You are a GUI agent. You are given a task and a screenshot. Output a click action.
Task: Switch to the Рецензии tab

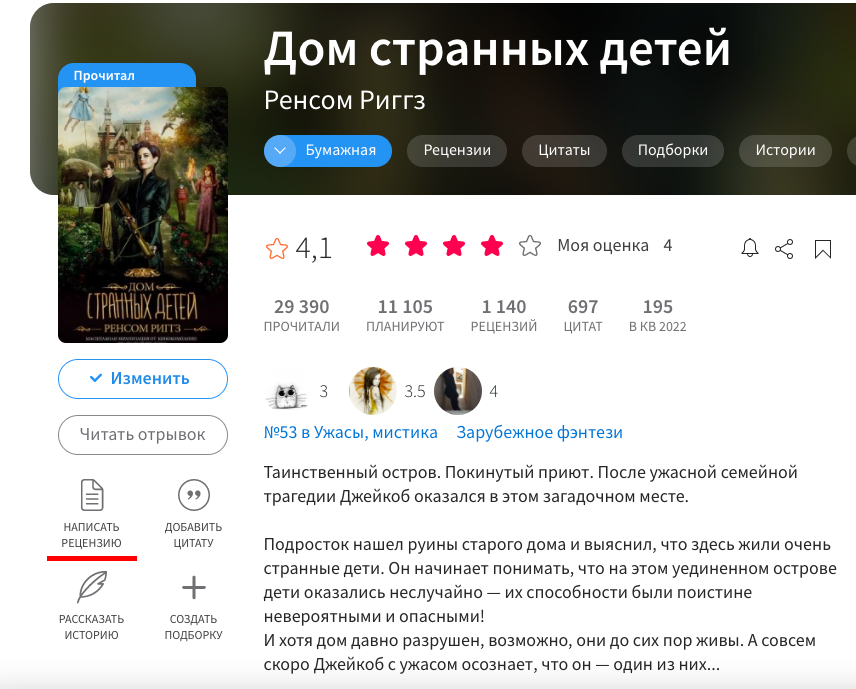pos(457,151)
